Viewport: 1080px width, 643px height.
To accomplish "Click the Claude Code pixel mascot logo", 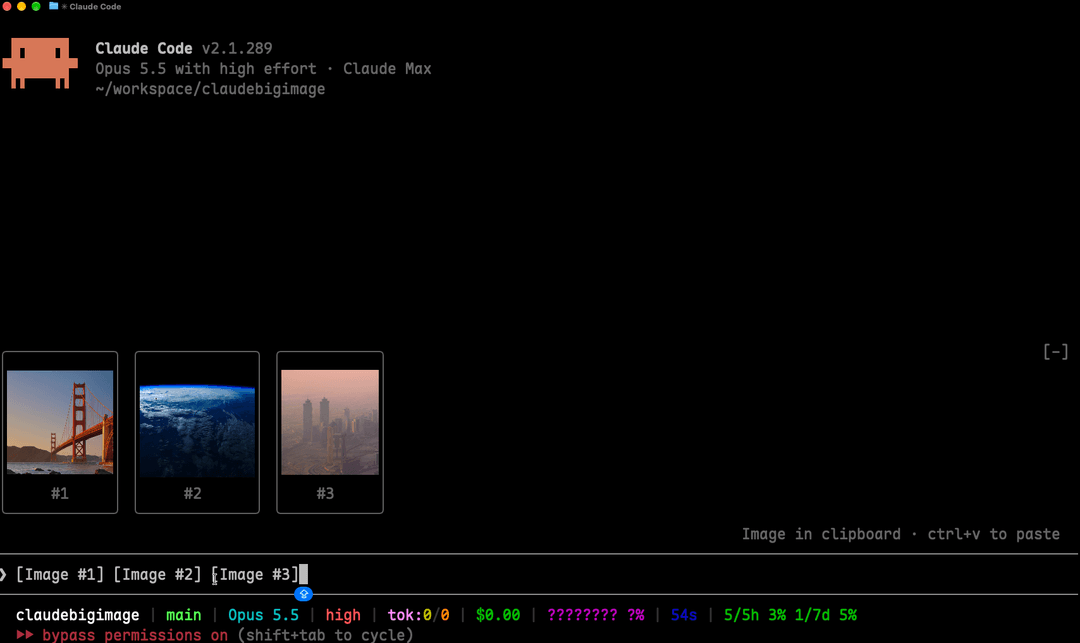I will click(40, 63).
